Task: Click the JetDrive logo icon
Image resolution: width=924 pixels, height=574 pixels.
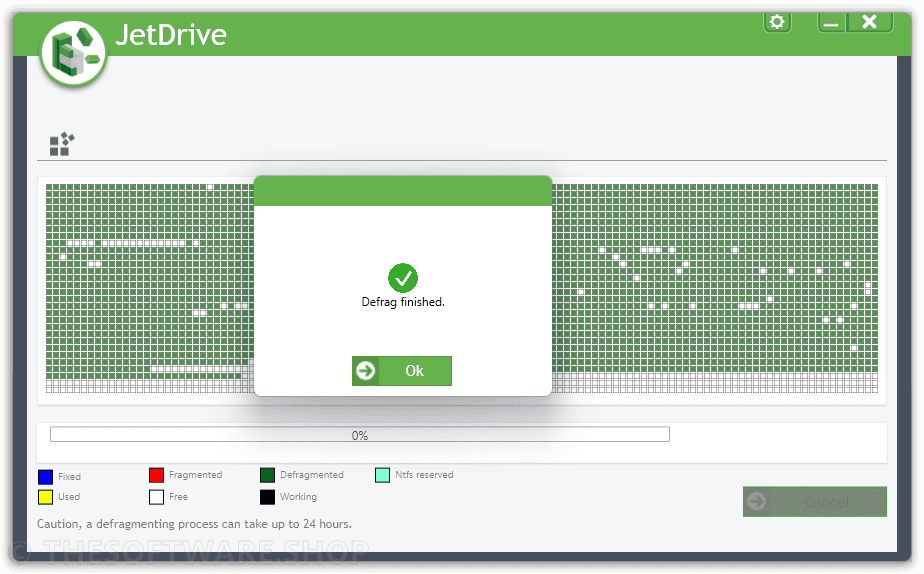Action: pos(74,54)
